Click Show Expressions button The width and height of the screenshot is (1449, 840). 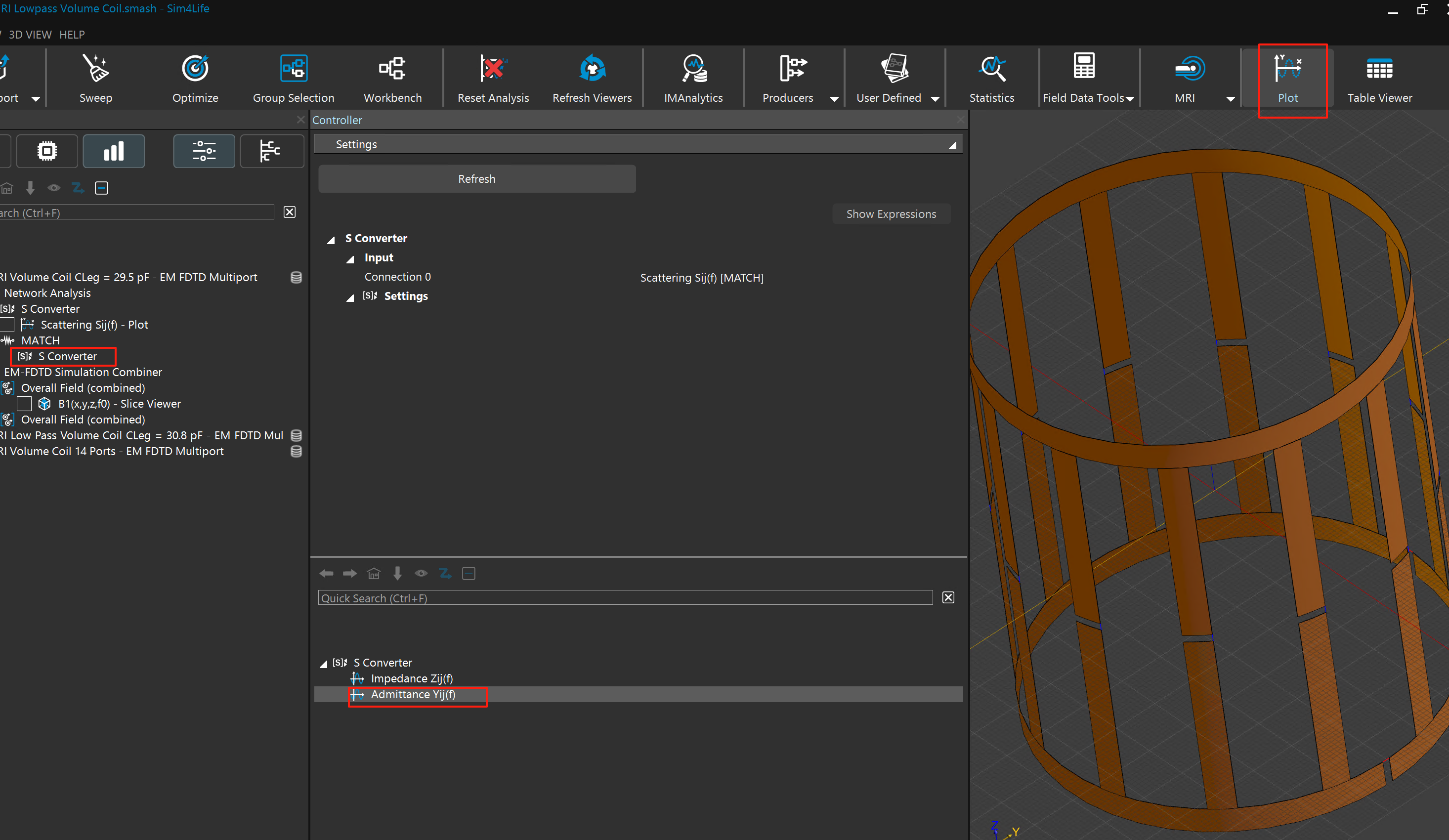click(891, 214)
